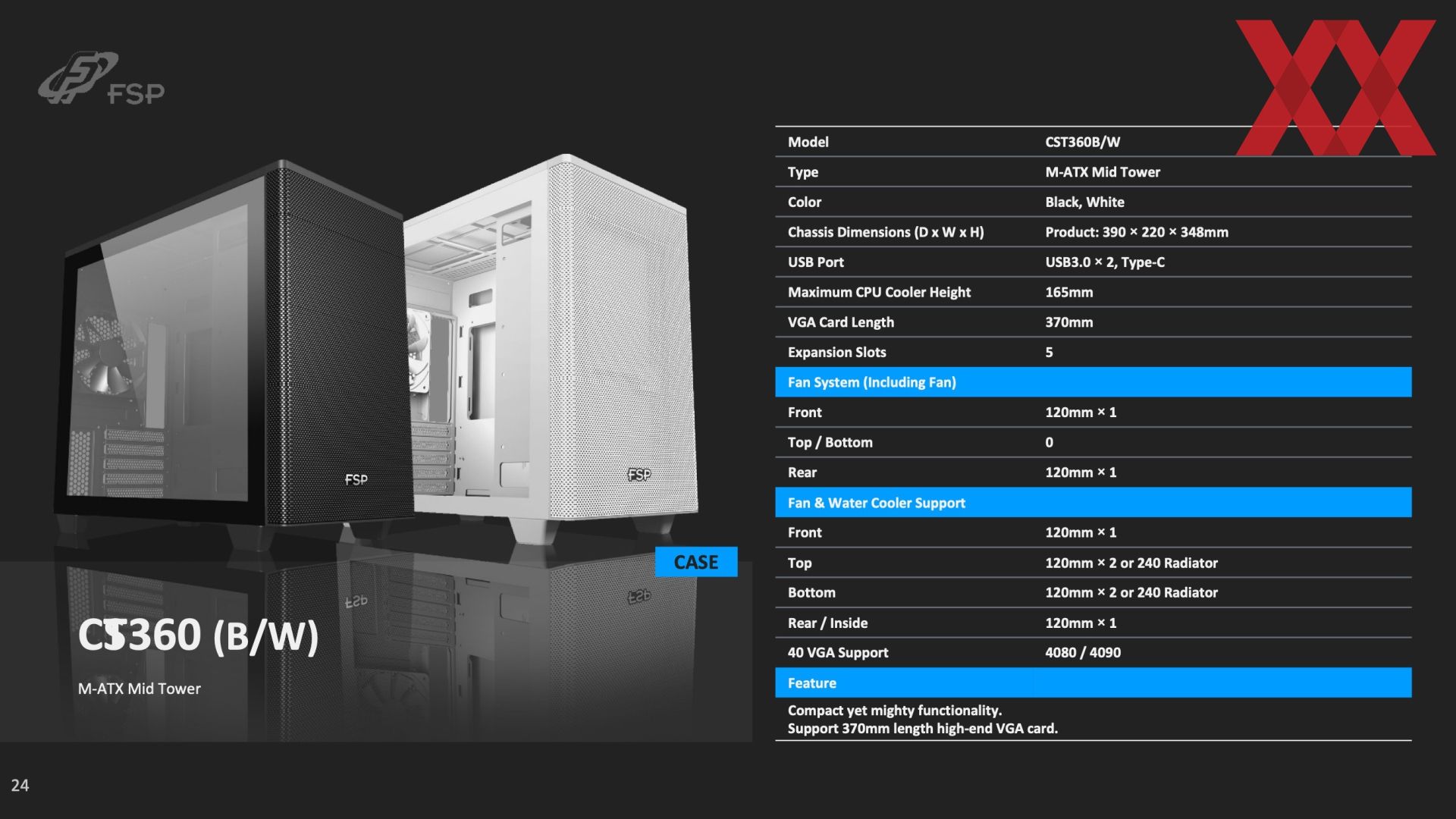
Task: Click Maximum CPU Cooler Height label
Action: [x=879, y=292]
